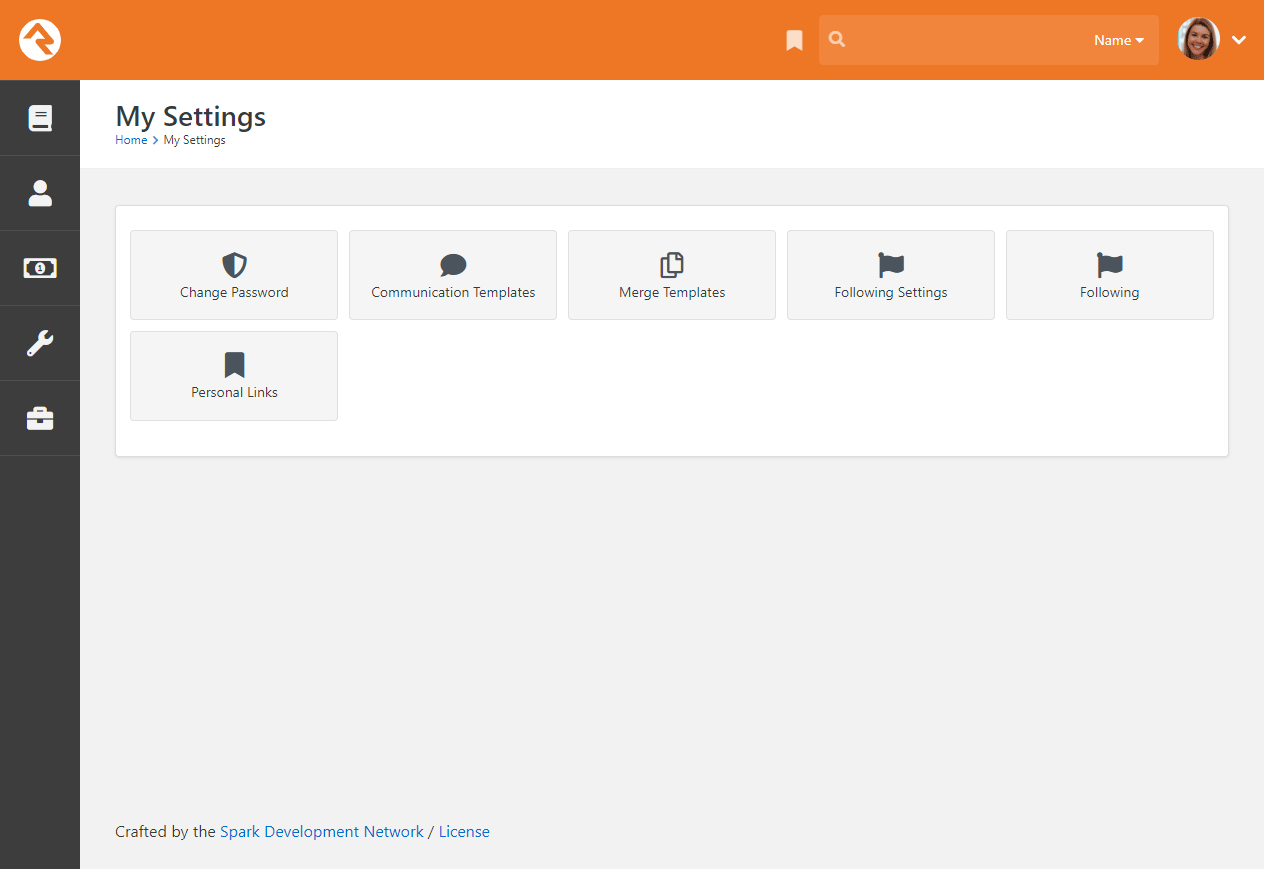Open the Following tile

pyautogui.click(x=1110, y=275)
